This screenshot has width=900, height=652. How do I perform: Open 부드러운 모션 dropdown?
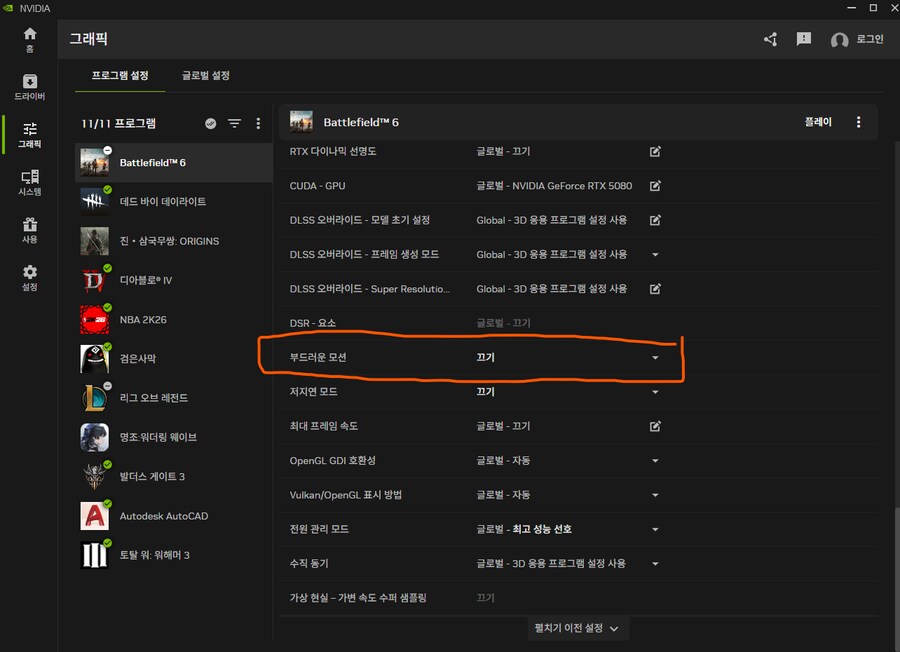[x=655, y=358]
